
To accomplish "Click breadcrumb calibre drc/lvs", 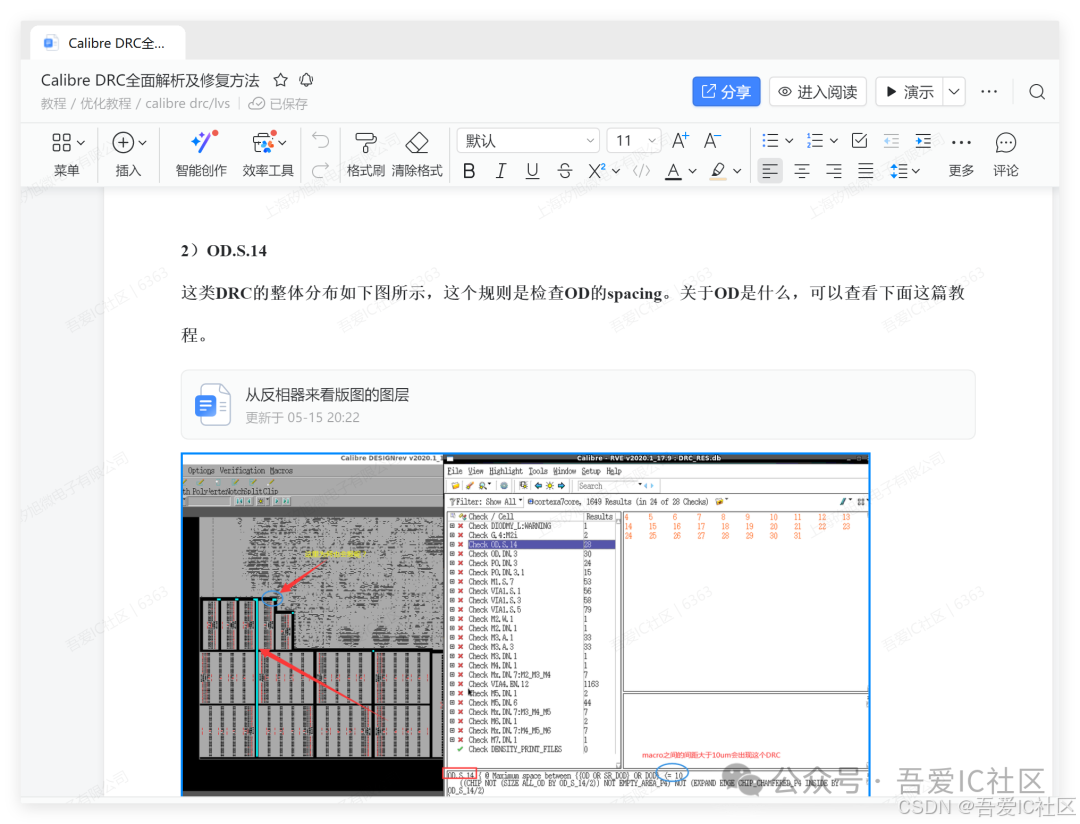I will [187, 103].
